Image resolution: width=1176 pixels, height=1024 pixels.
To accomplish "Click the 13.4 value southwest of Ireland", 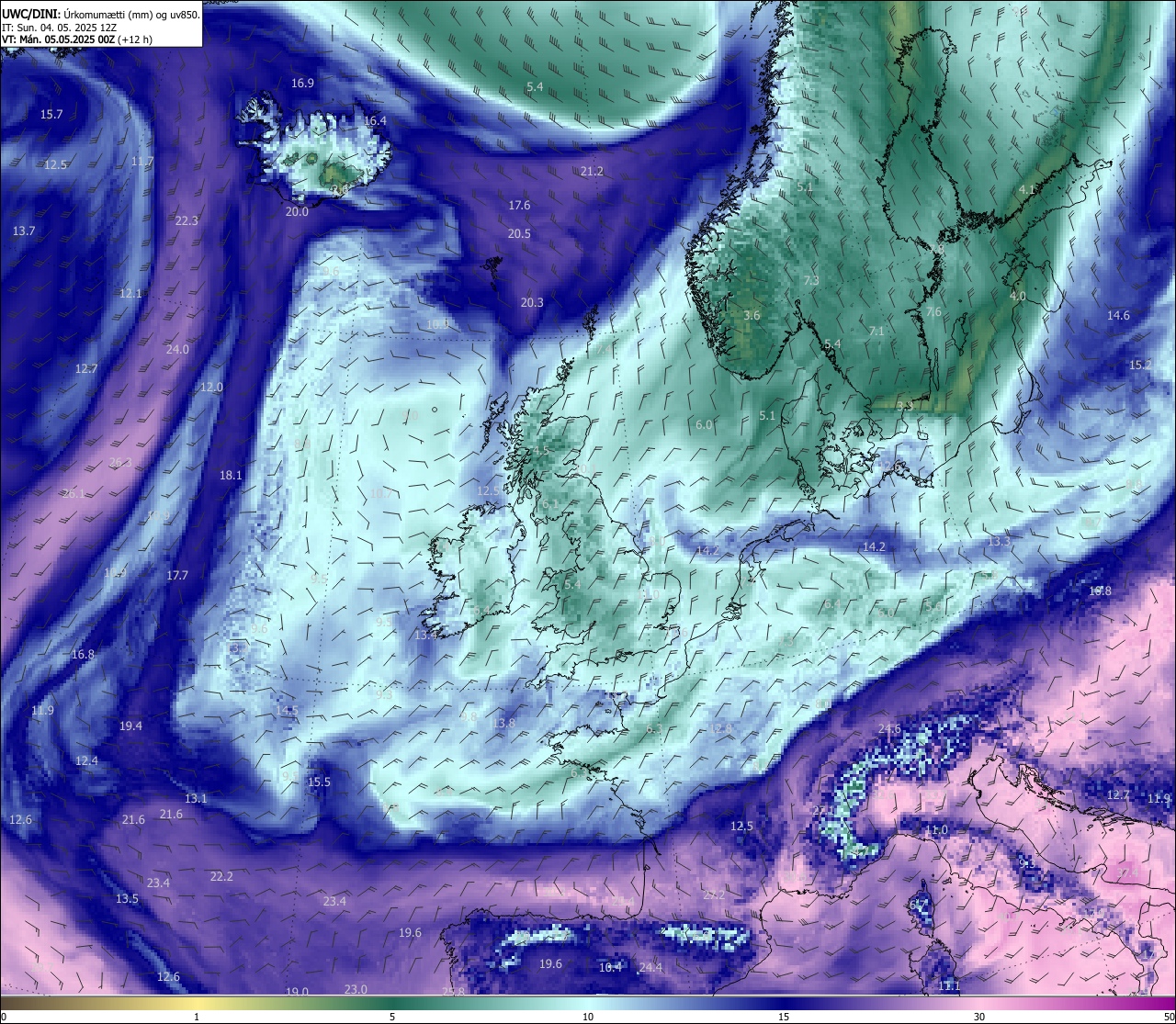I will point(425,636).
